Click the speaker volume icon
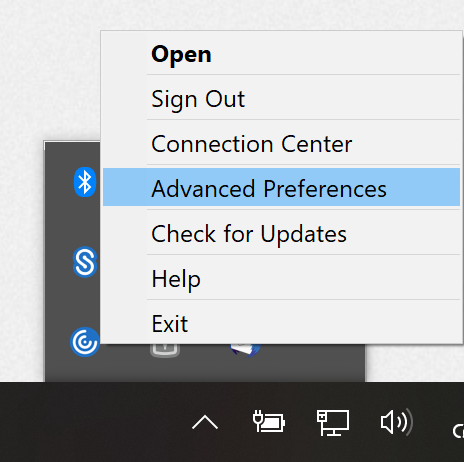Viewport: 464px width, 462px height. click(x=397, y=422)
